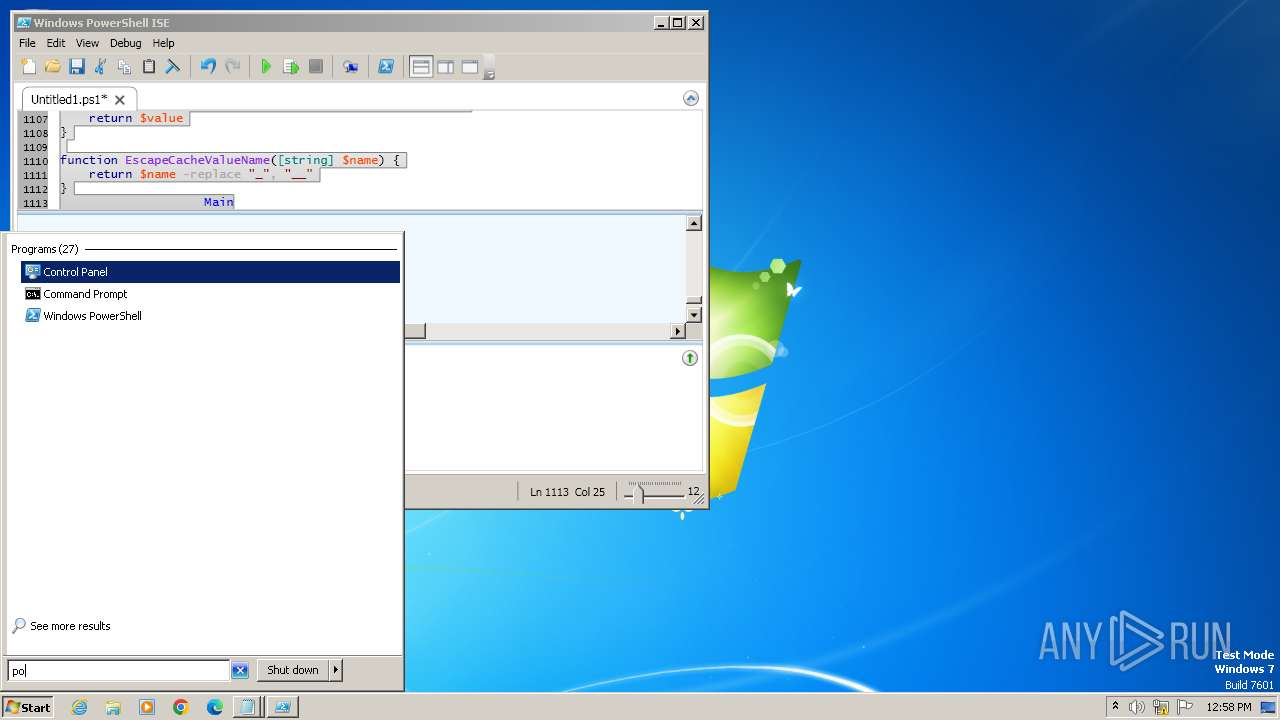Open Windows Media Player from taskbar
The width and height of the screenshot is (1280, 720).
click(147, 707)
